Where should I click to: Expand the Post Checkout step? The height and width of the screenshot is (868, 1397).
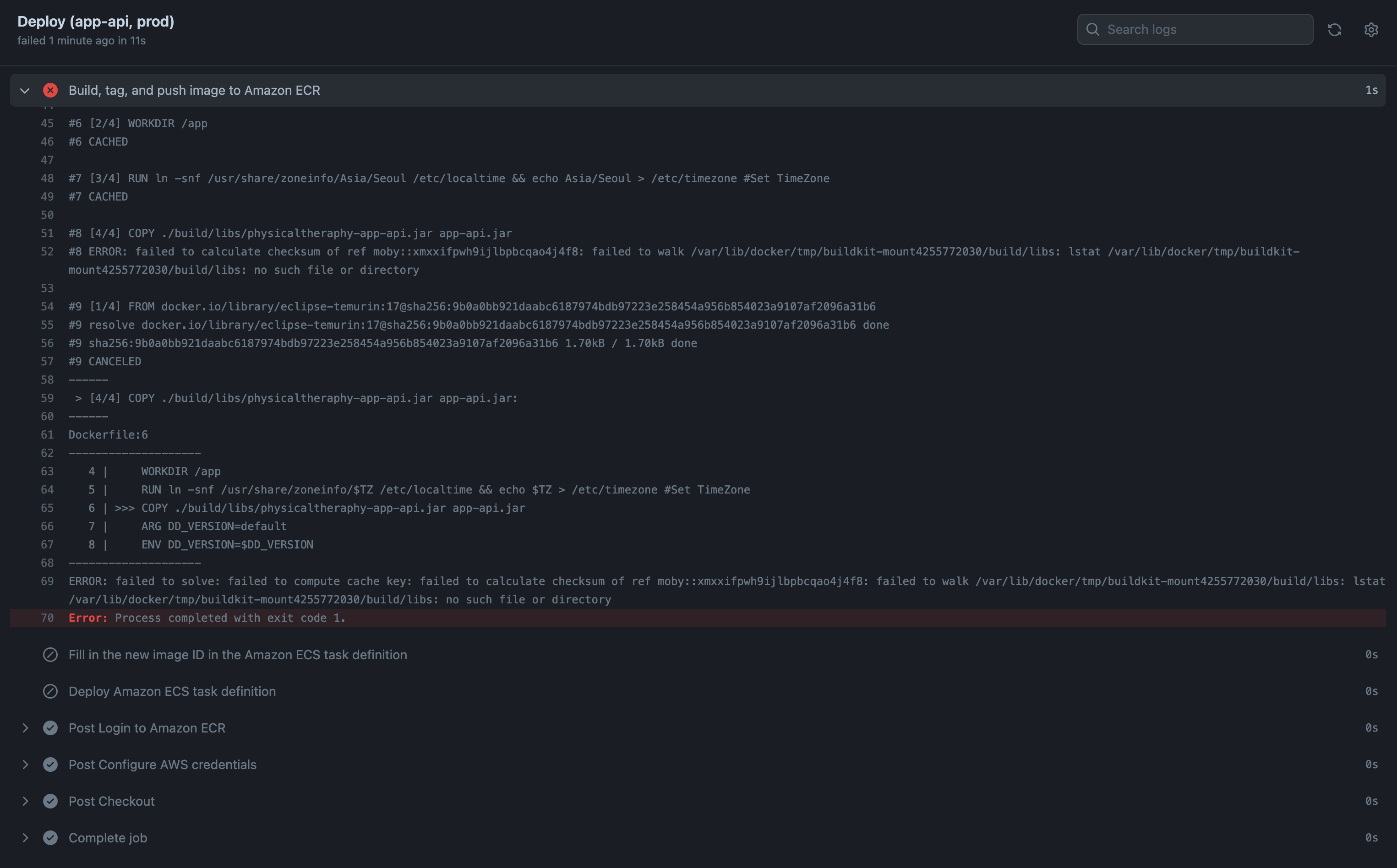click(x=25, y=802)
